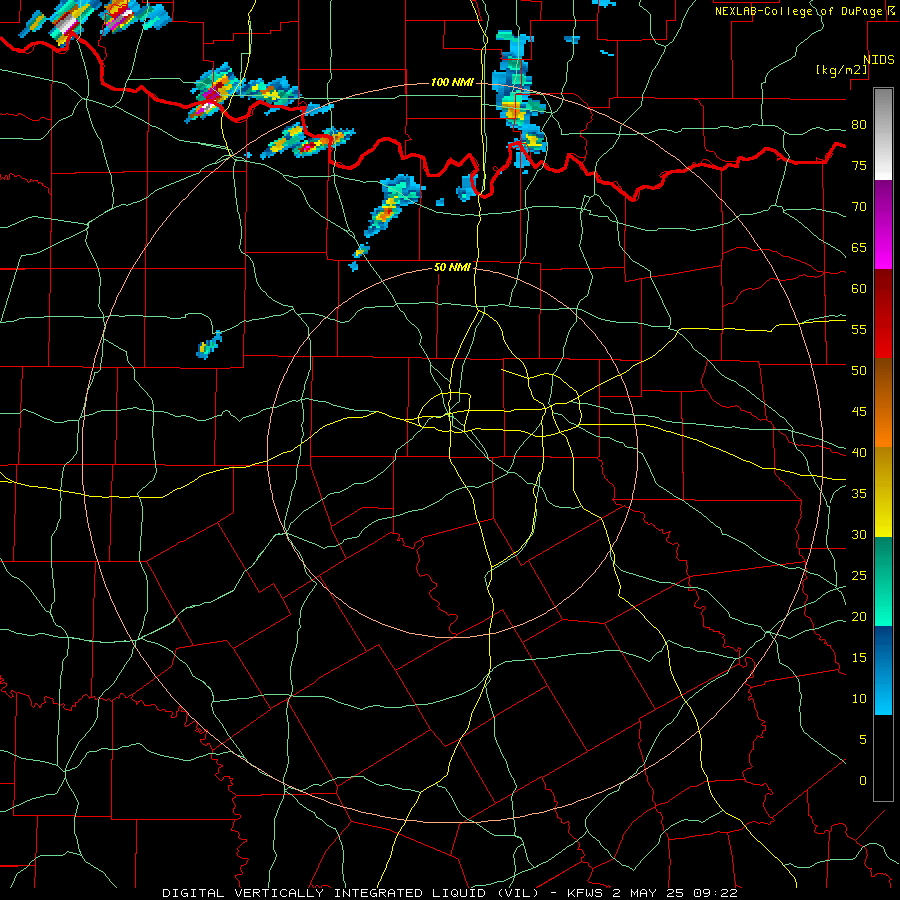Click the 75 value on the color scale
This screenshot has width=900, height=900.
[859, 165]
